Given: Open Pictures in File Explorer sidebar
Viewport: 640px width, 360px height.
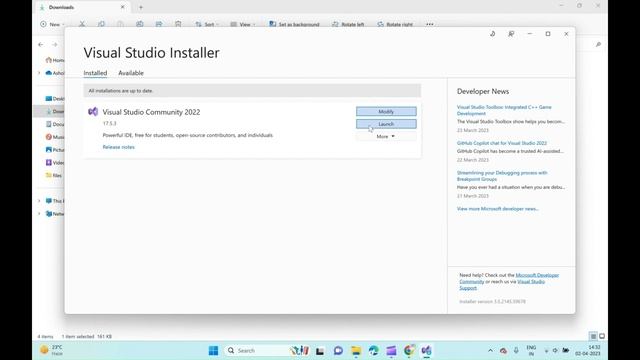Looking at the screenshot, I should click(x=55, y=150).
